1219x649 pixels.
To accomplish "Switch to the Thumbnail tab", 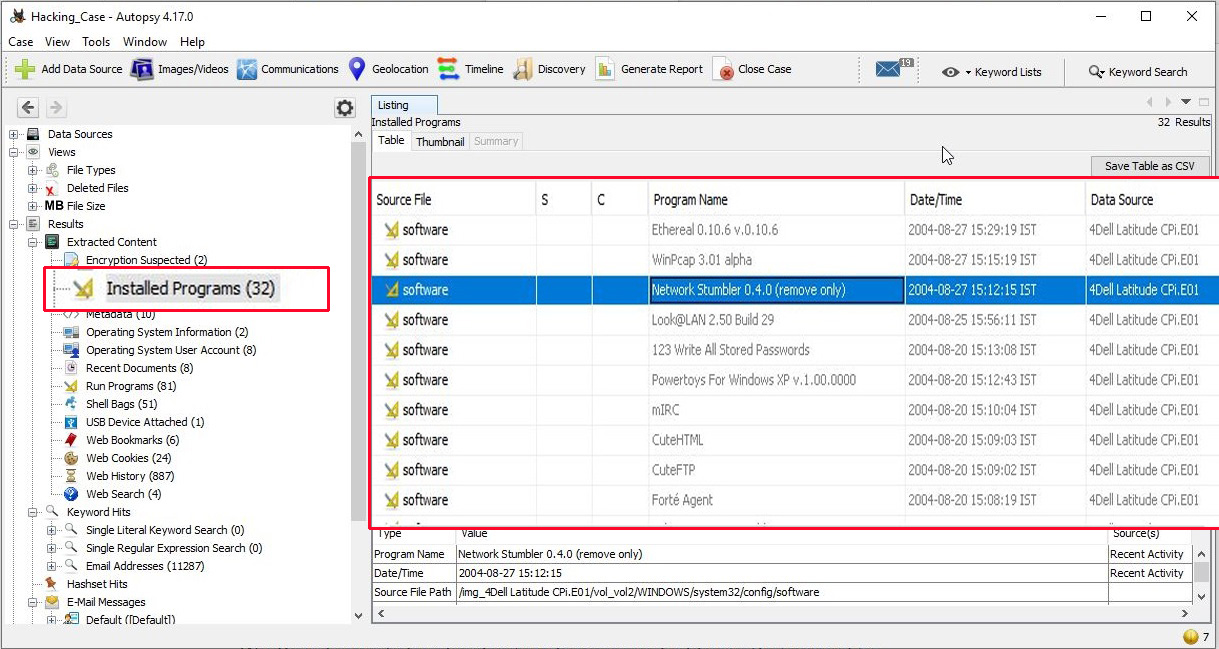I will click(440, 142).
